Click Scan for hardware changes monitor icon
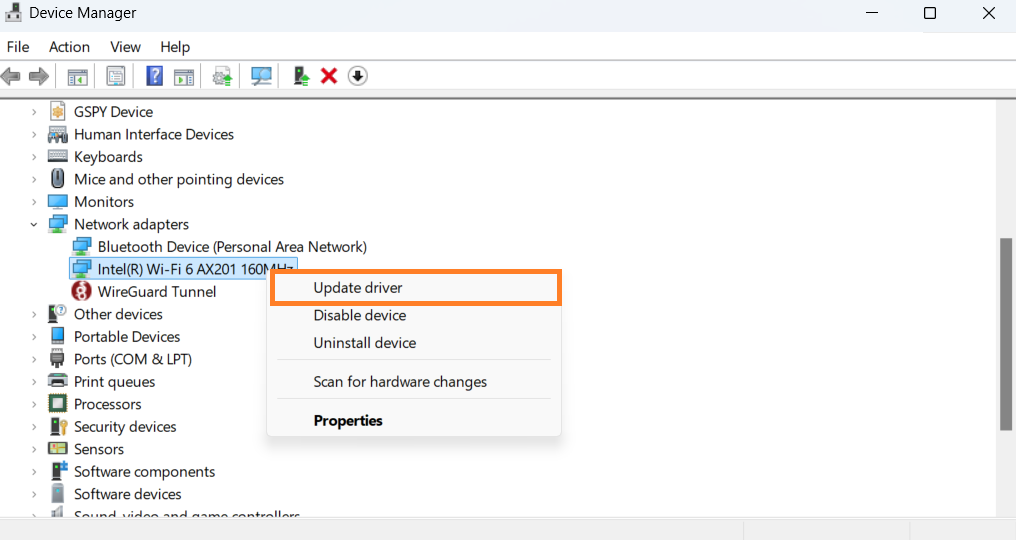The width and height of the screenshot is (1016, 540). coord(261,76)
